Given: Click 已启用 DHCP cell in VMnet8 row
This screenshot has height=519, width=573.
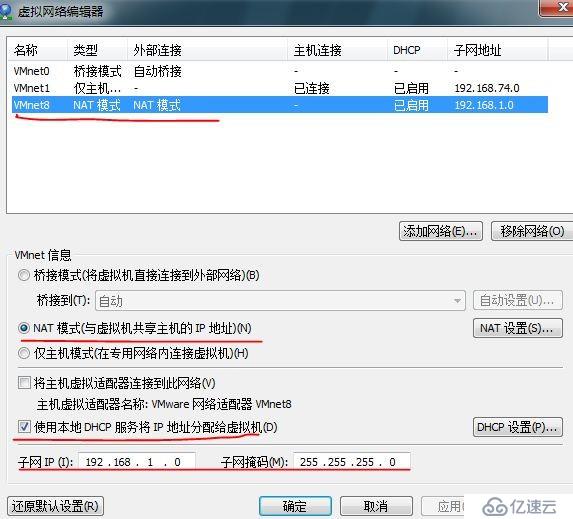Looking at the screenshot, I should point(411,105).
